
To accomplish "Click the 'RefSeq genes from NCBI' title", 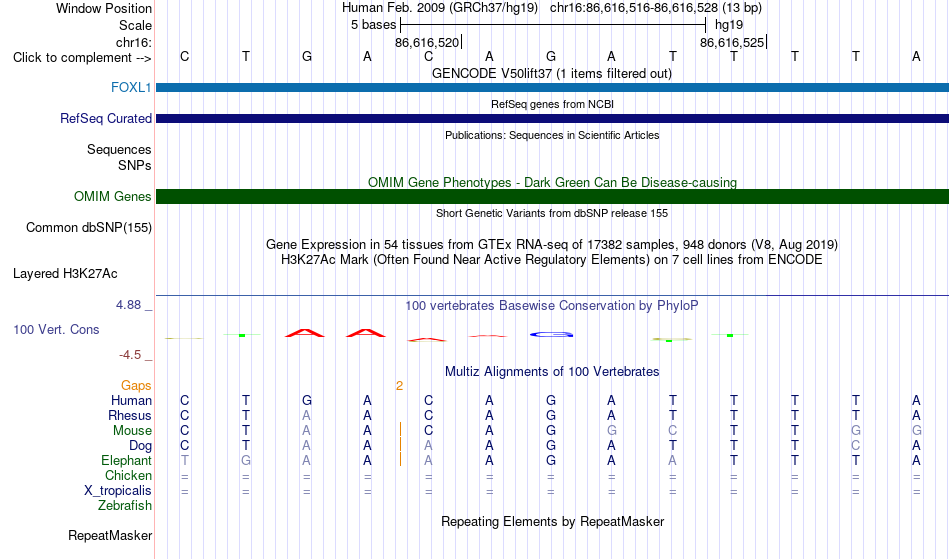I will (553, 104).
